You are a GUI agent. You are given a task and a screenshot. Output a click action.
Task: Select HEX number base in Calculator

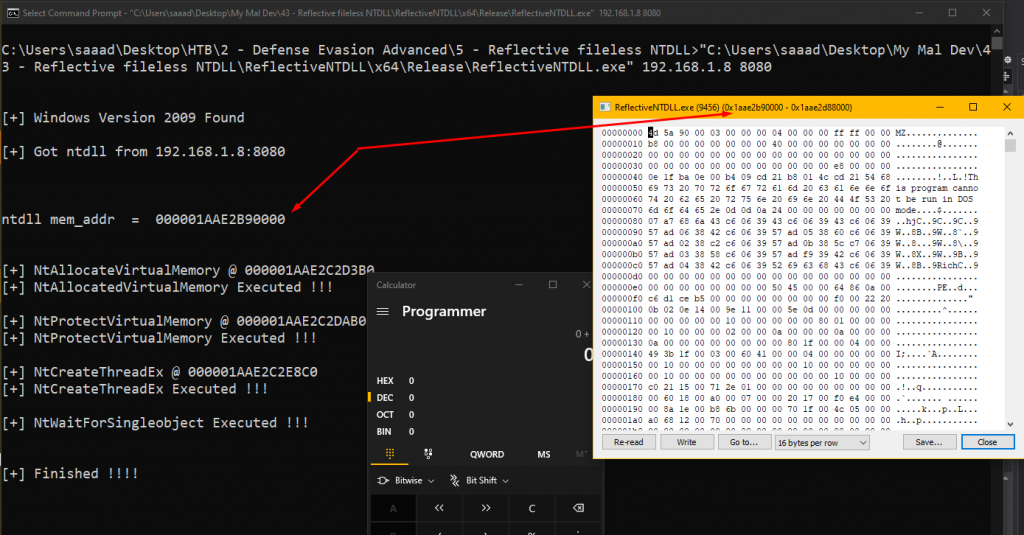tap(395, 381)
